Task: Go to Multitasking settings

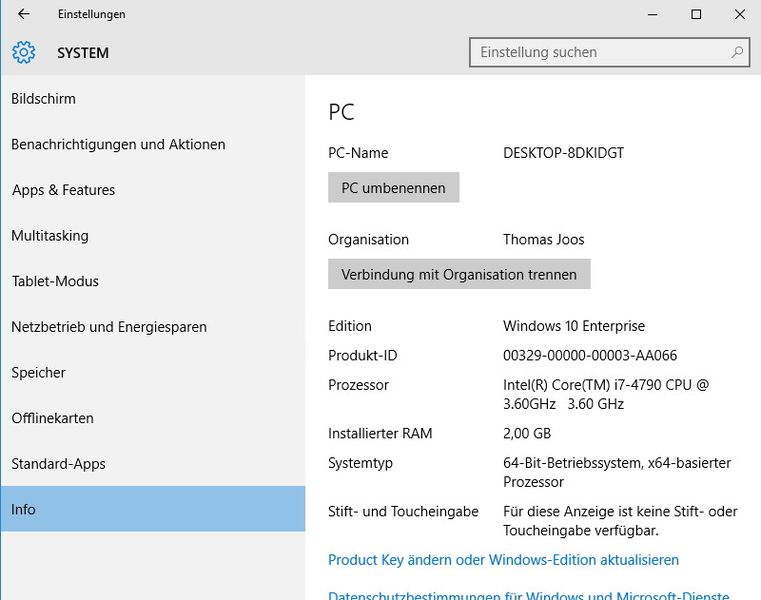Action: [50, 236]
